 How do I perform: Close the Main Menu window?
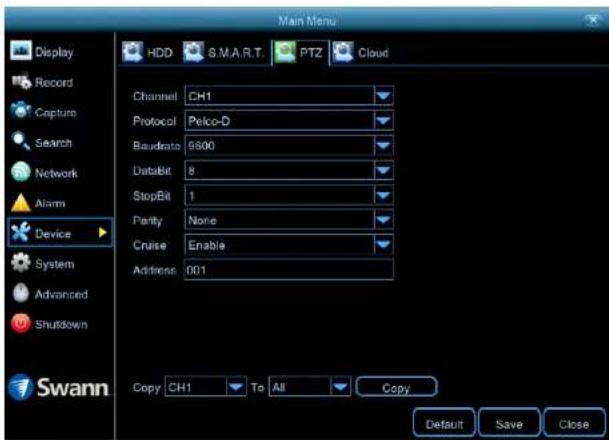click(x=593, y=20)
